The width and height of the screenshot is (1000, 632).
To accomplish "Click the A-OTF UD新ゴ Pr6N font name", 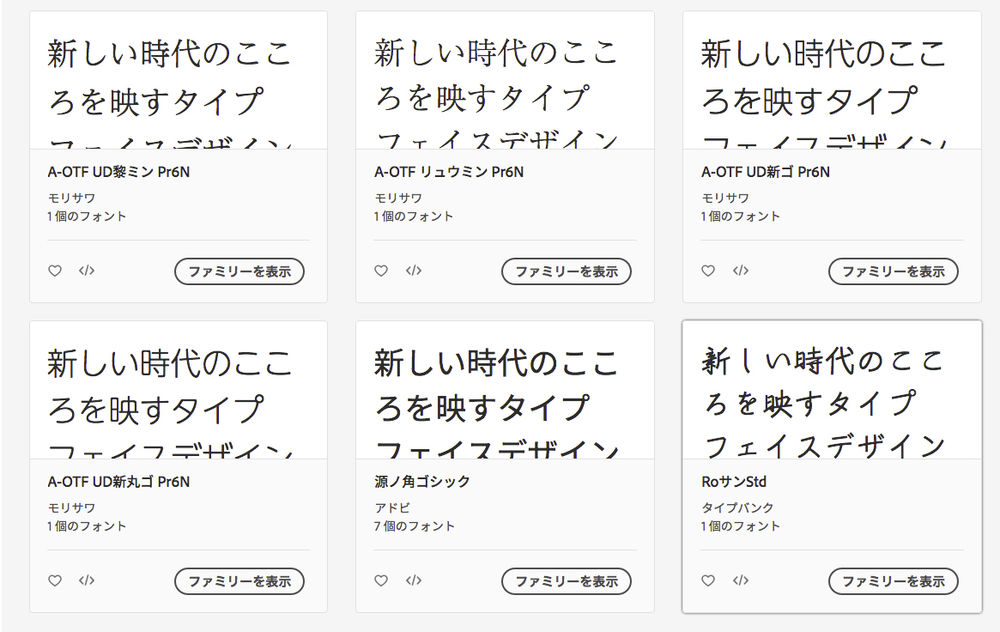I will tap(765, 172).
